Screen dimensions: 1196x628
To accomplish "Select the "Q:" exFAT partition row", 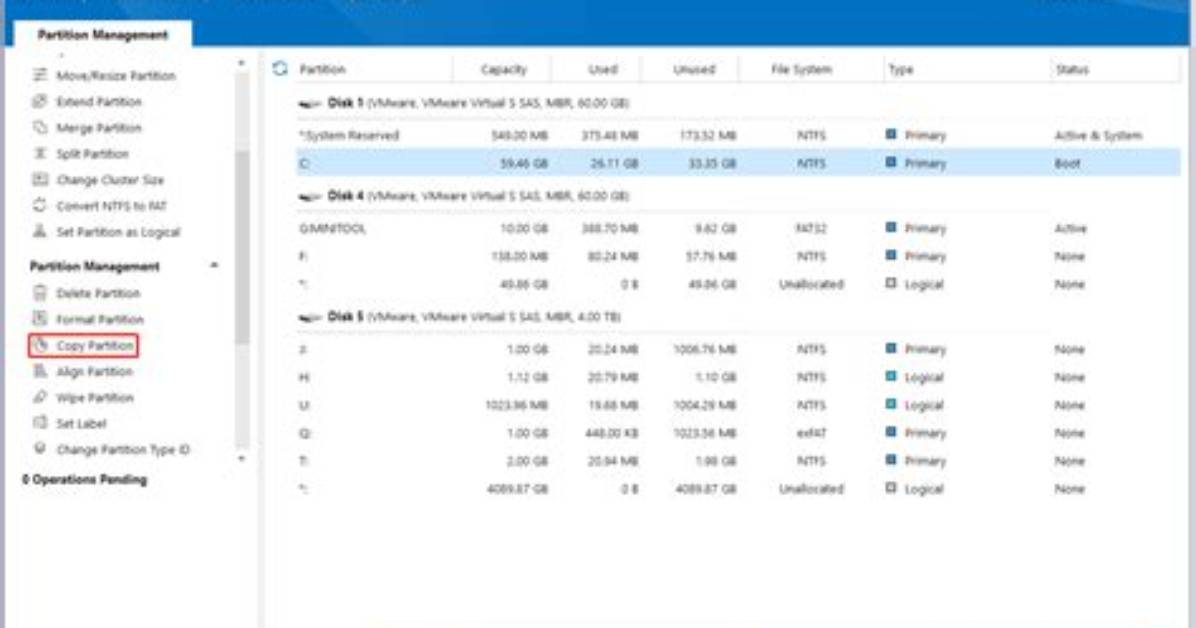I will (738, 433).
